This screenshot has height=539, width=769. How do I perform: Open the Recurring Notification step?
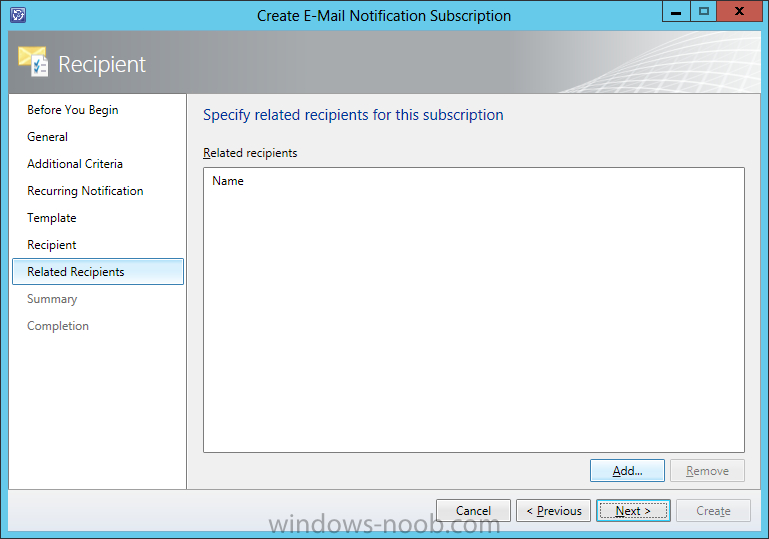pos(85,191)
